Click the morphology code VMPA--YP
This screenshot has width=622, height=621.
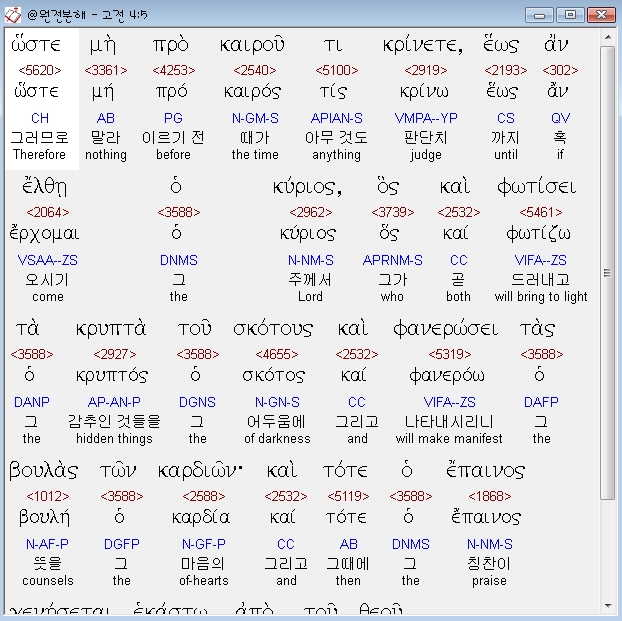(426, 118)
